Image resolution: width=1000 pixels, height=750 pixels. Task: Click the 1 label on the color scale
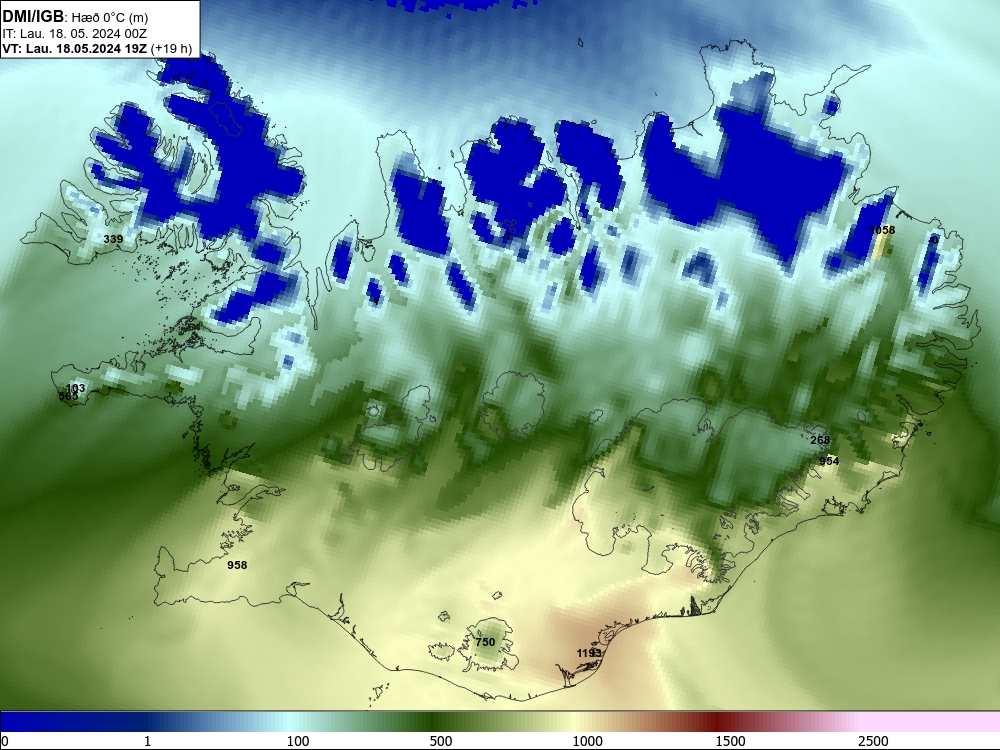tap(147, 741)
